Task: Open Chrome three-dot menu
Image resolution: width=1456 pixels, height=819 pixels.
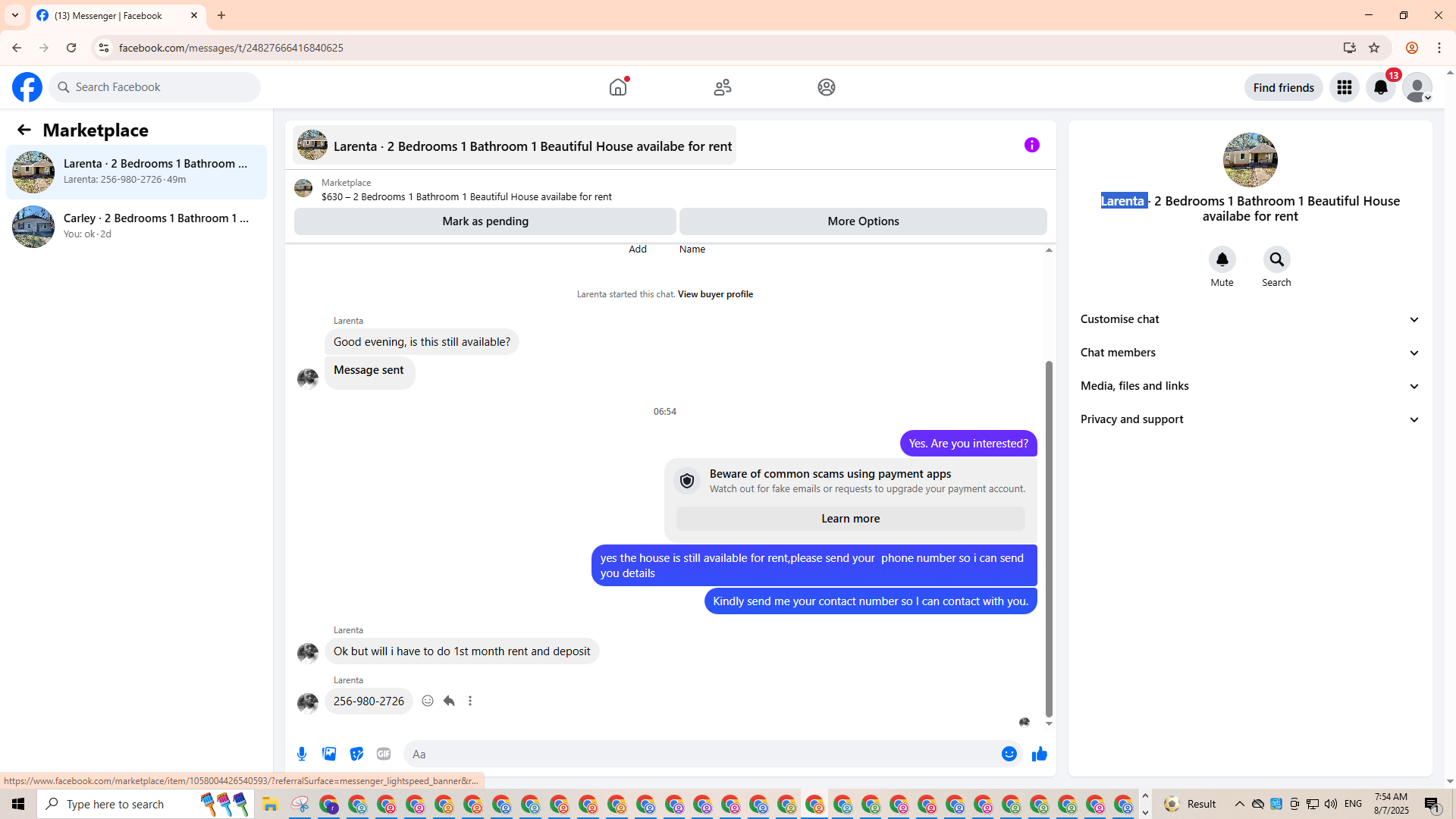Action: [x=1439, y=48]
